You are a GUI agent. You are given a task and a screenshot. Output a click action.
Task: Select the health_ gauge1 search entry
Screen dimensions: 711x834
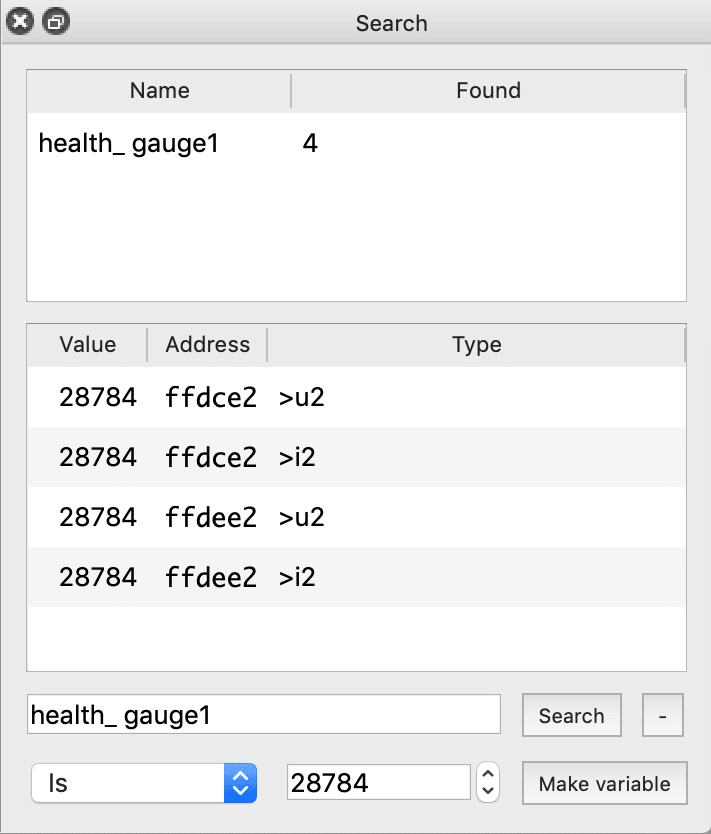tap(356, 143)
